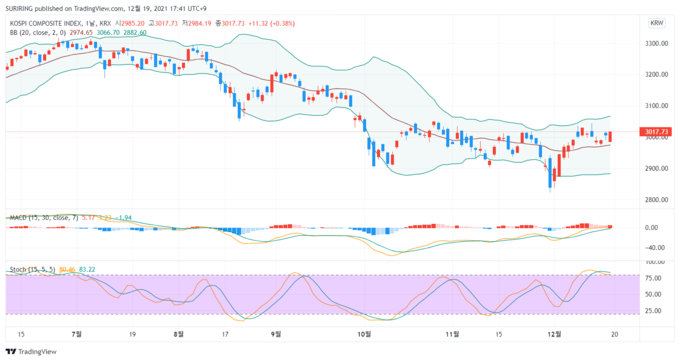Click the 17 date label on time axis
Viewport: 680px width, 361px height.
coord(225,334)
